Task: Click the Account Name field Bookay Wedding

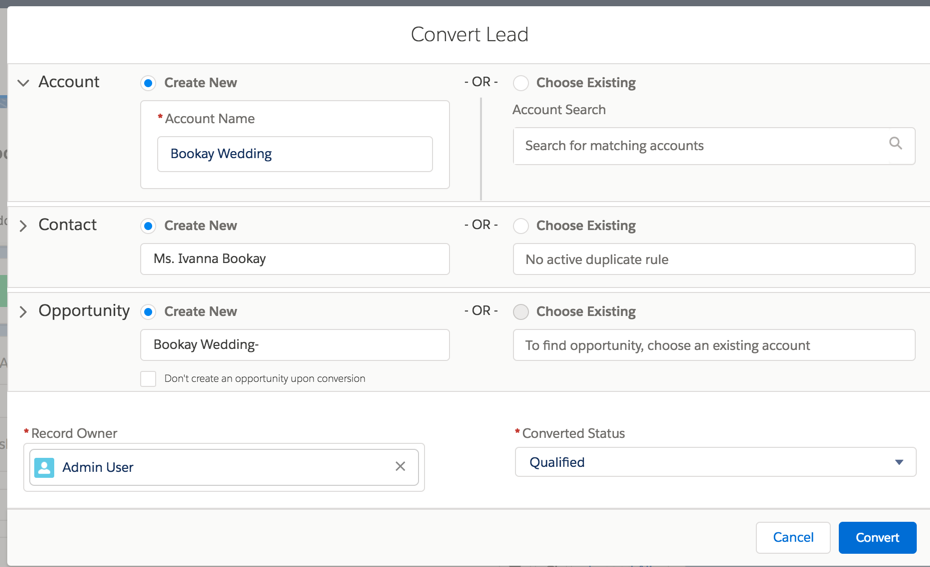Action: pos(295,154)
